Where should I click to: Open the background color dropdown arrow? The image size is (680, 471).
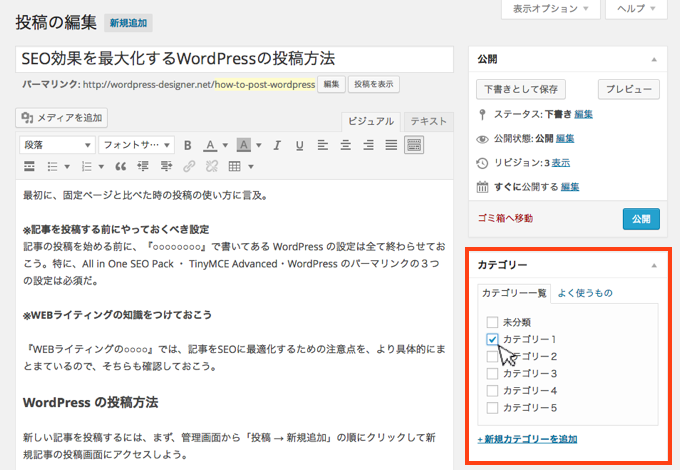tap(259, 145)
